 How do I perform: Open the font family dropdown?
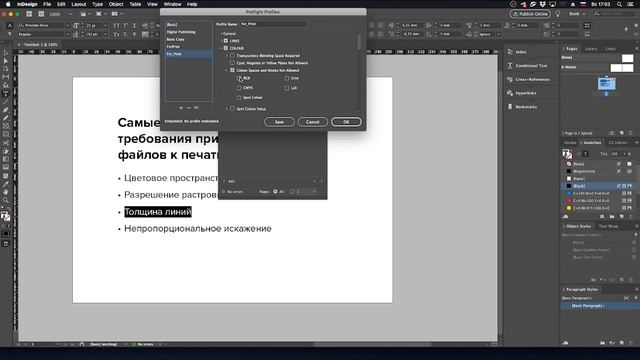tap(67, 25)
